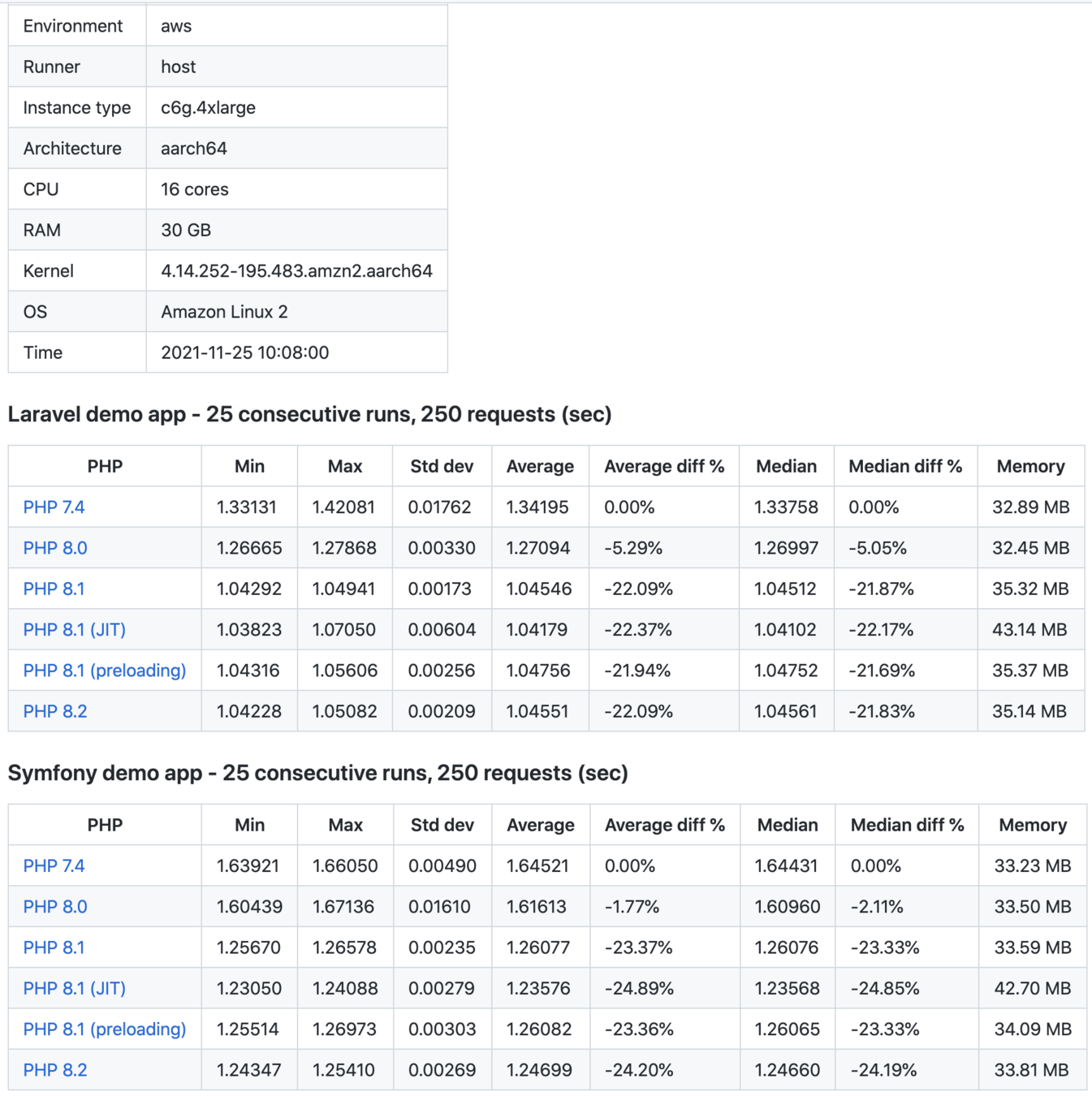The image size is (1092, 1096).
Task: Click the Amazon Linux 2 OS value
Action: coord(224,312)
